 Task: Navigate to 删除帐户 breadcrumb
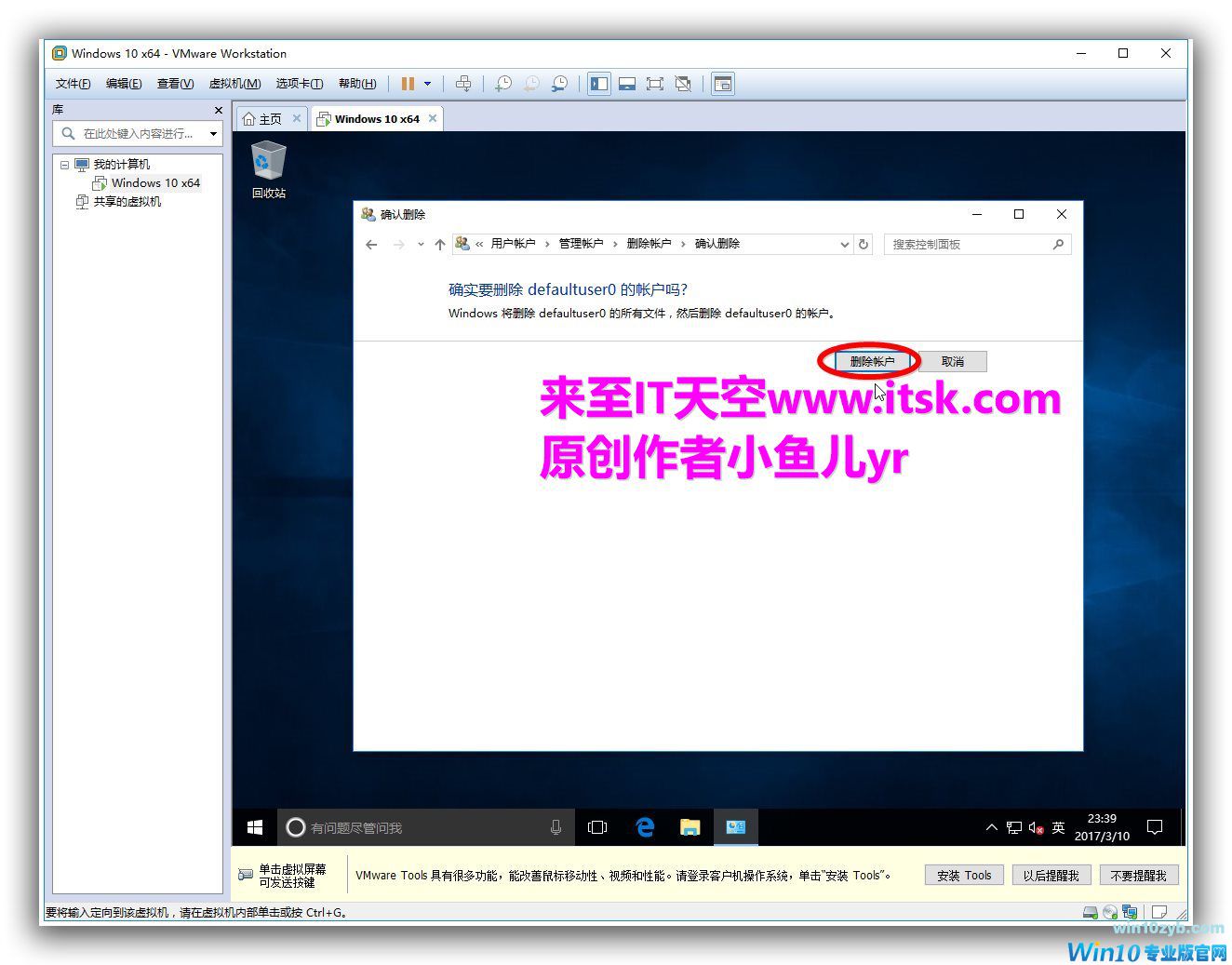[x=649, y=244]
